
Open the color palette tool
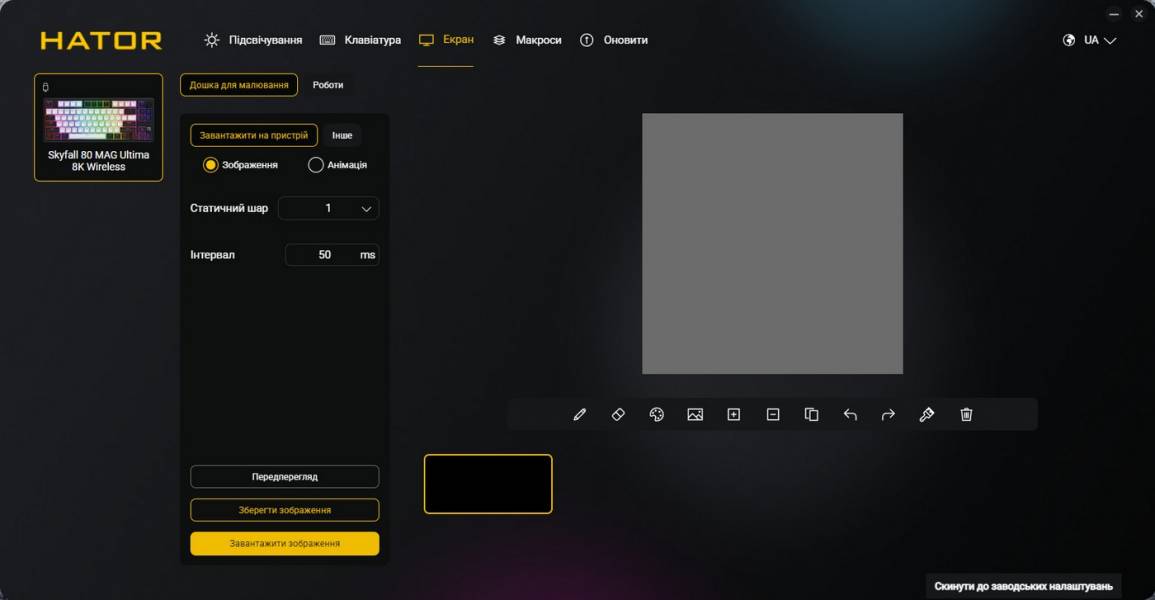(656, 414)
